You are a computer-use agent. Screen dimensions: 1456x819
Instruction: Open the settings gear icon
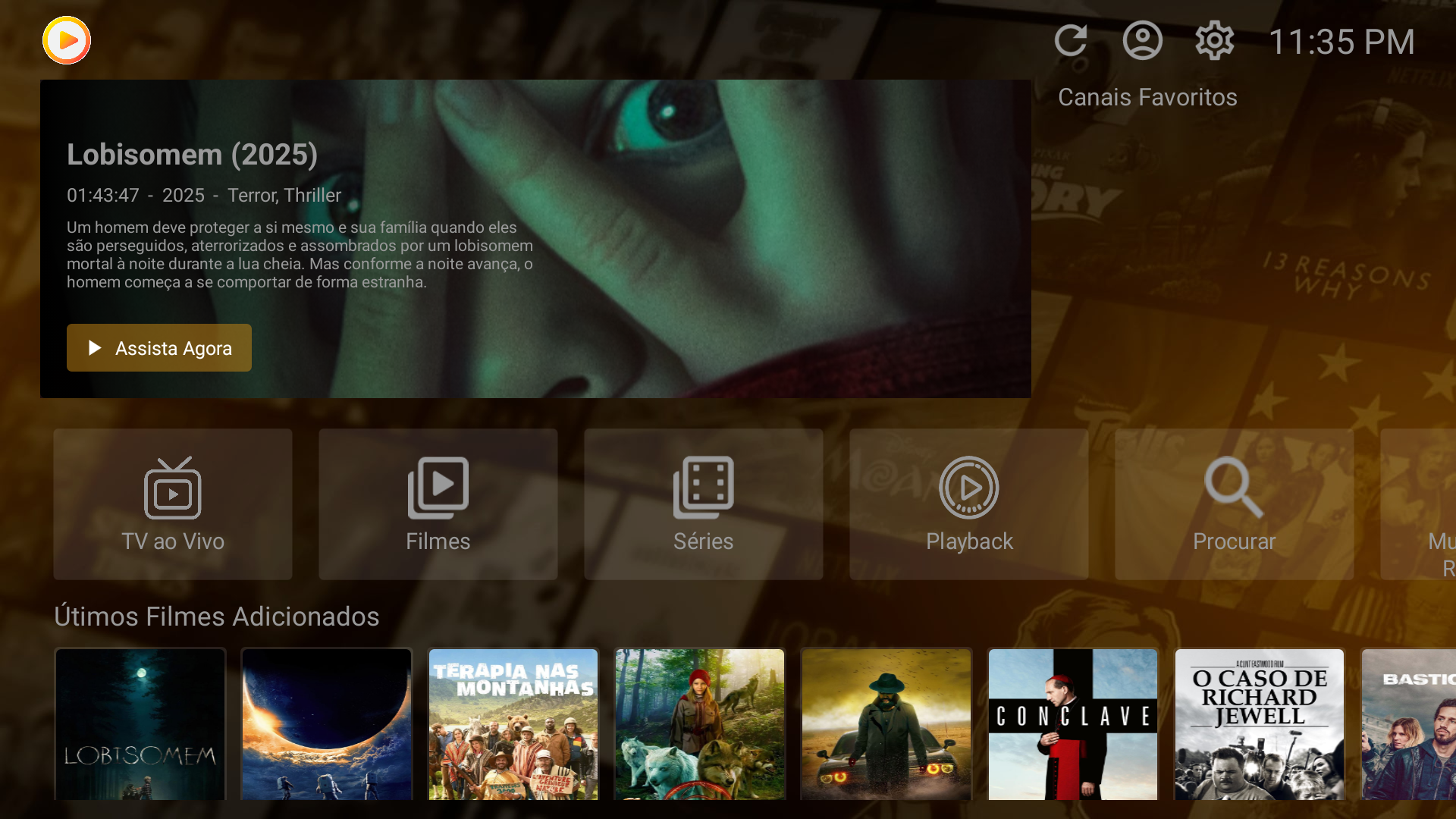tap(1214, 40)
